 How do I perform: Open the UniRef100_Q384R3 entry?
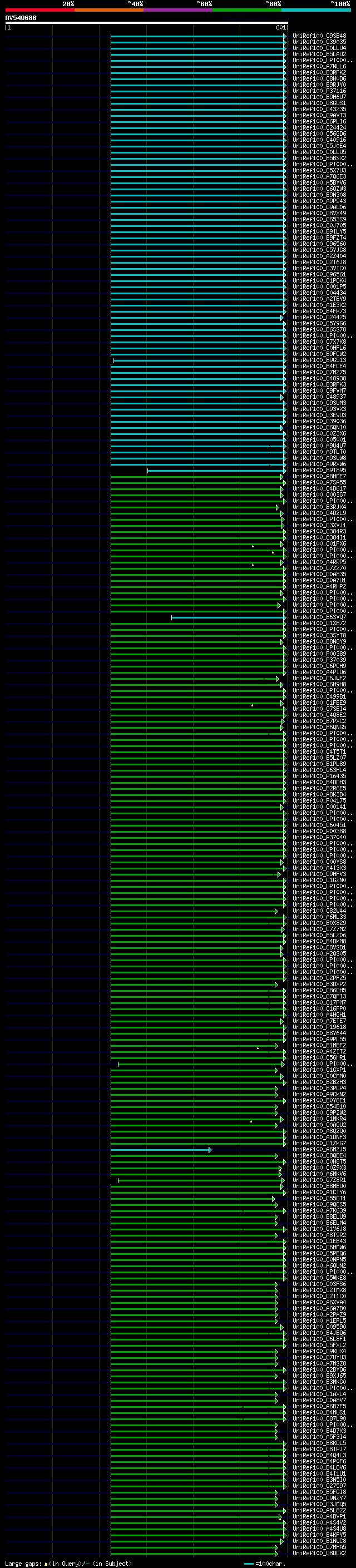point(319,531)
